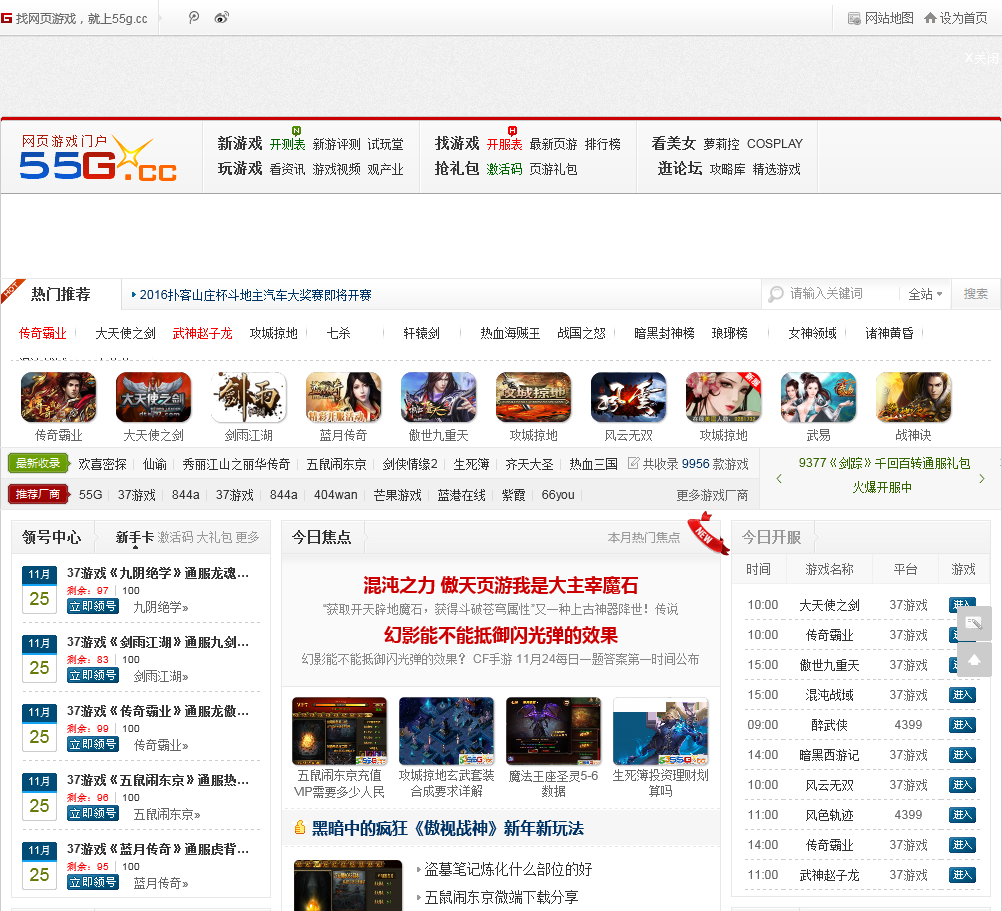The image size is (1002, 911).
Task: Select the 新手卡 tab
Action: [135, 537]
